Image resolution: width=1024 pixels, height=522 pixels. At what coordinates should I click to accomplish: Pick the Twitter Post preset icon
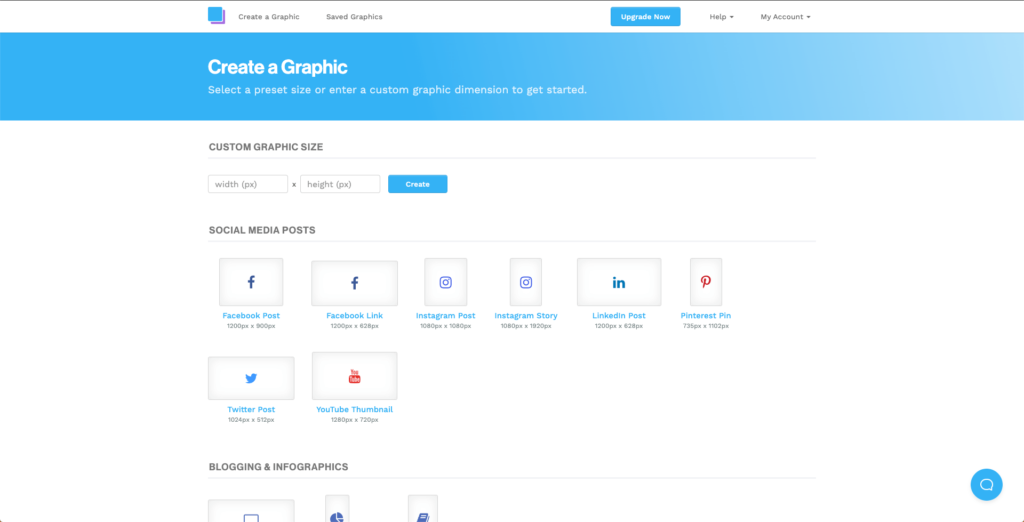(x=251, y=378)
